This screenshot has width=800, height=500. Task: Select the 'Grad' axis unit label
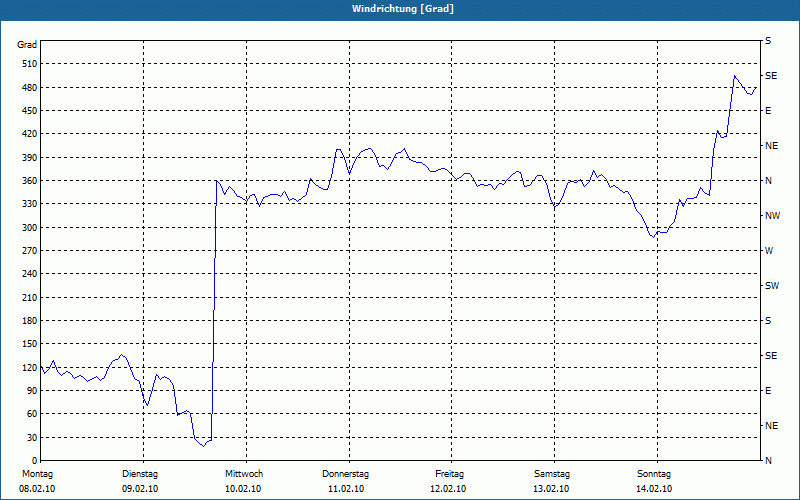click(27, 45)
